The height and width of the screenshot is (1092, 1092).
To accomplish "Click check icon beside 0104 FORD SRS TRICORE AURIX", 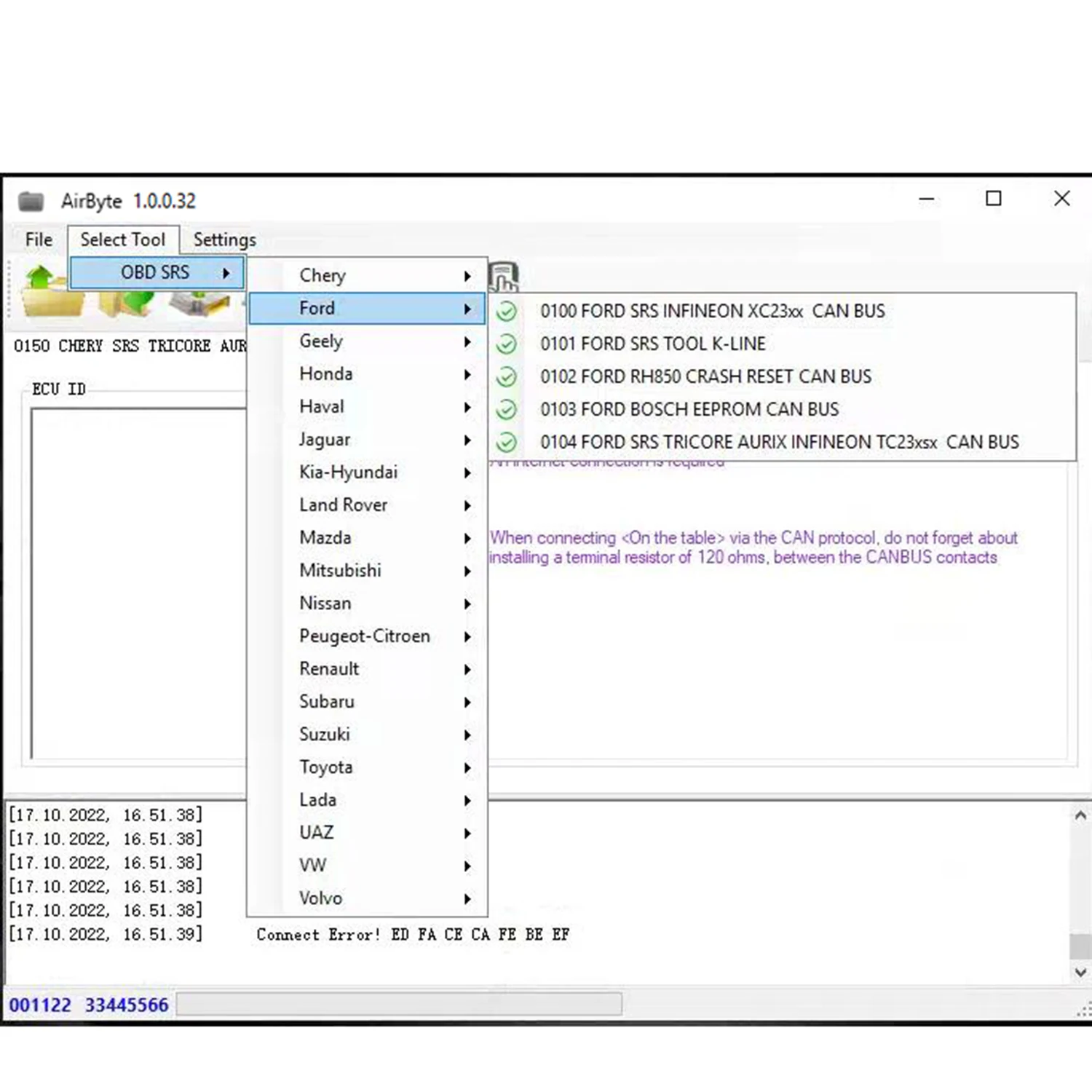I will pos(506,443).
